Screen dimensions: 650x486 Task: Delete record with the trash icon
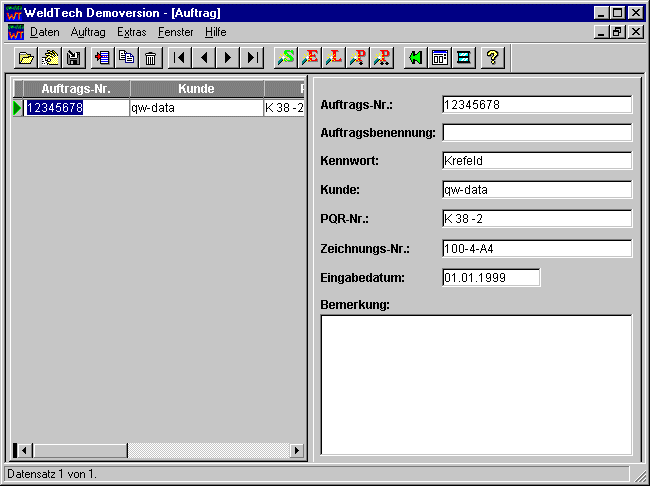point(150,58)
